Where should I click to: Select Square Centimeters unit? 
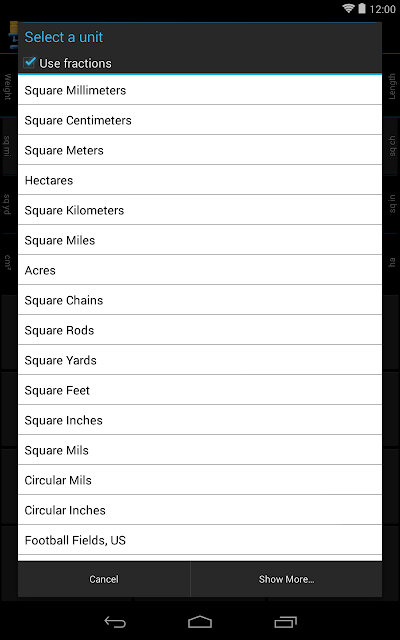pyautogui.click(x=200, y=120)
